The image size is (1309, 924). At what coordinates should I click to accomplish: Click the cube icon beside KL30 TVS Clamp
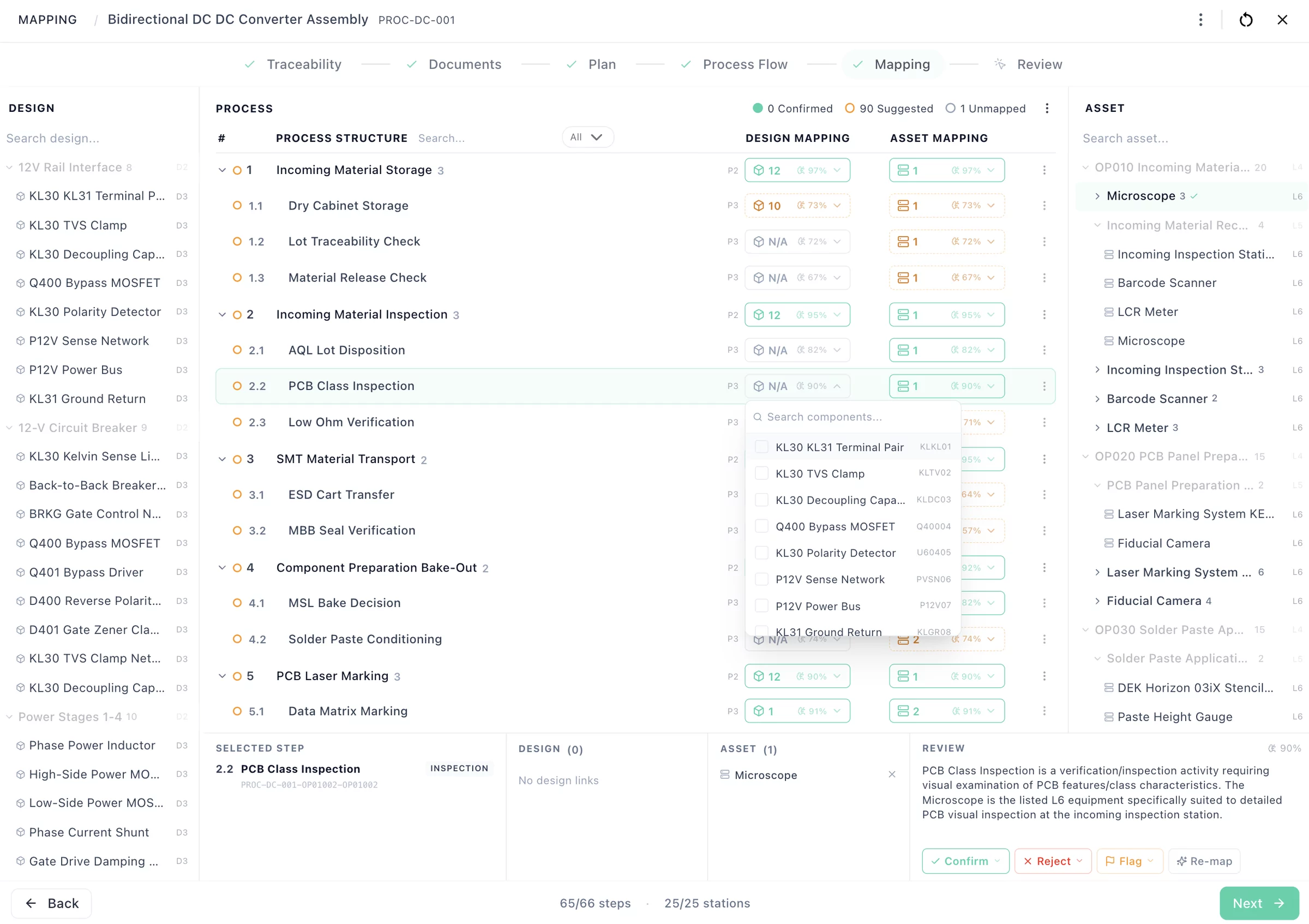click(x=21, y=225)
